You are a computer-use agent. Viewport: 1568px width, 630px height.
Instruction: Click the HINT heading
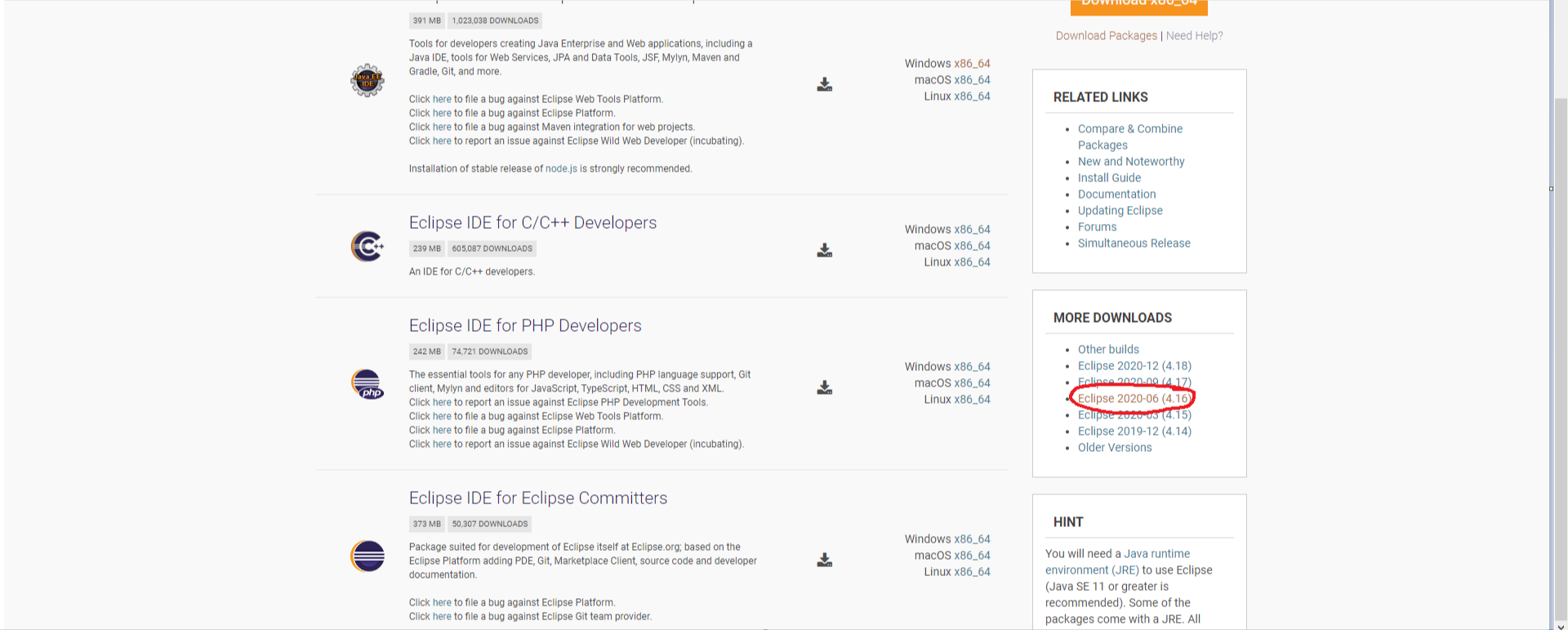coord(1068,522)
